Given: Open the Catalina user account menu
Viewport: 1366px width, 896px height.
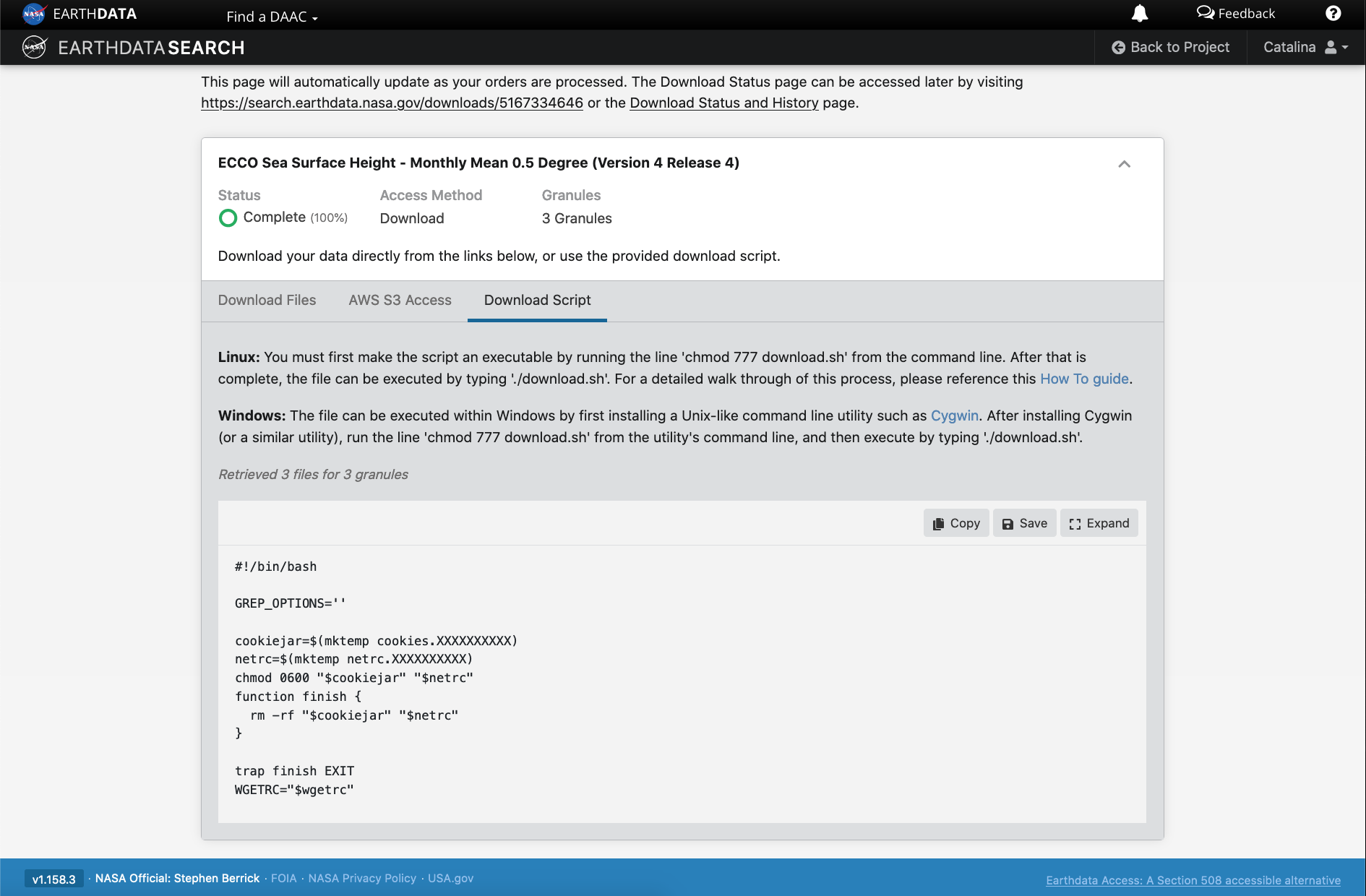Looking at the screenshot, I should tap(1305, 48).
